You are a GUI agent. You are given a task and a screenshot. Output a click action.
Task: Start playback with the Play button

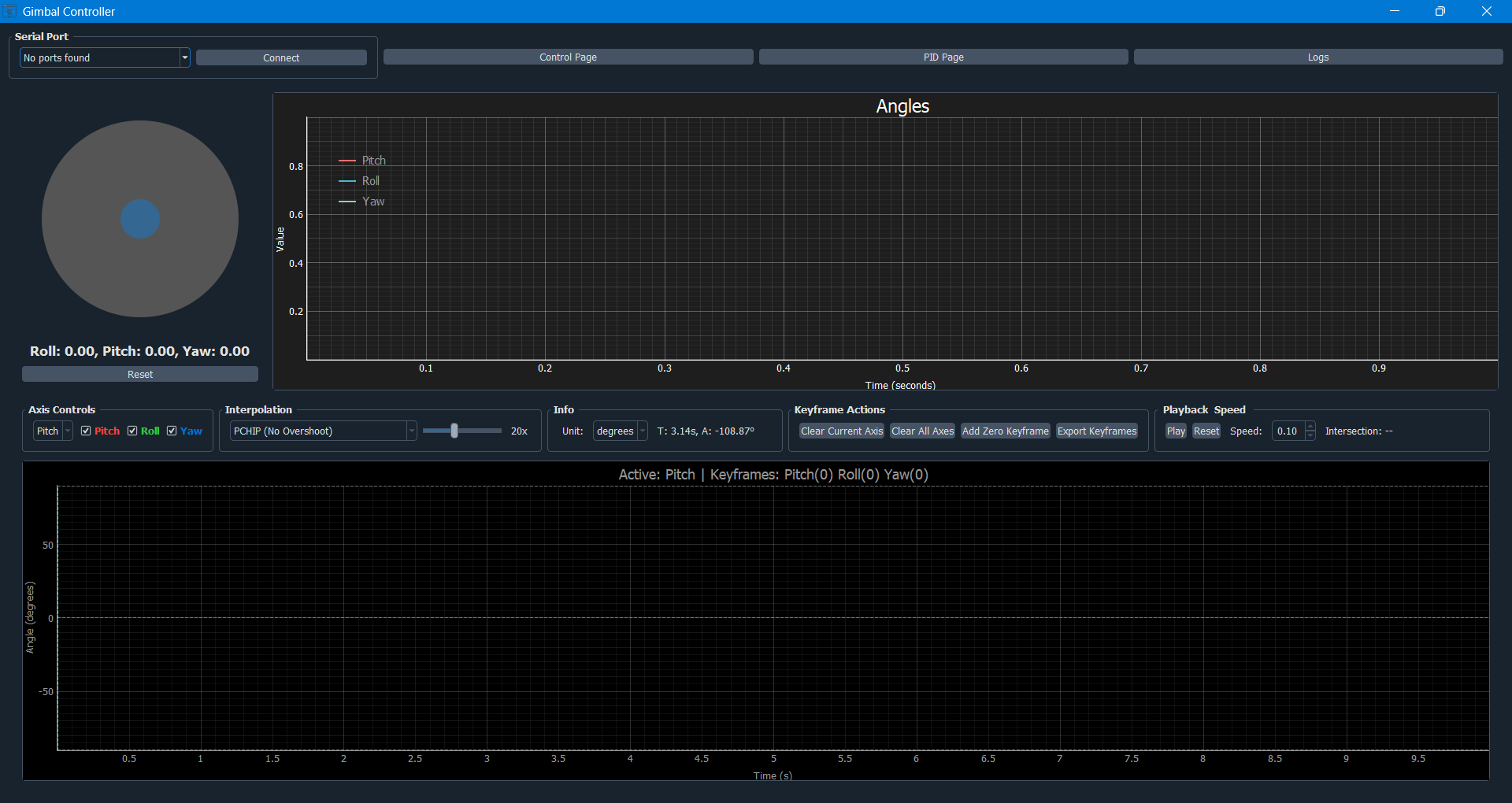coord(1176,431)
